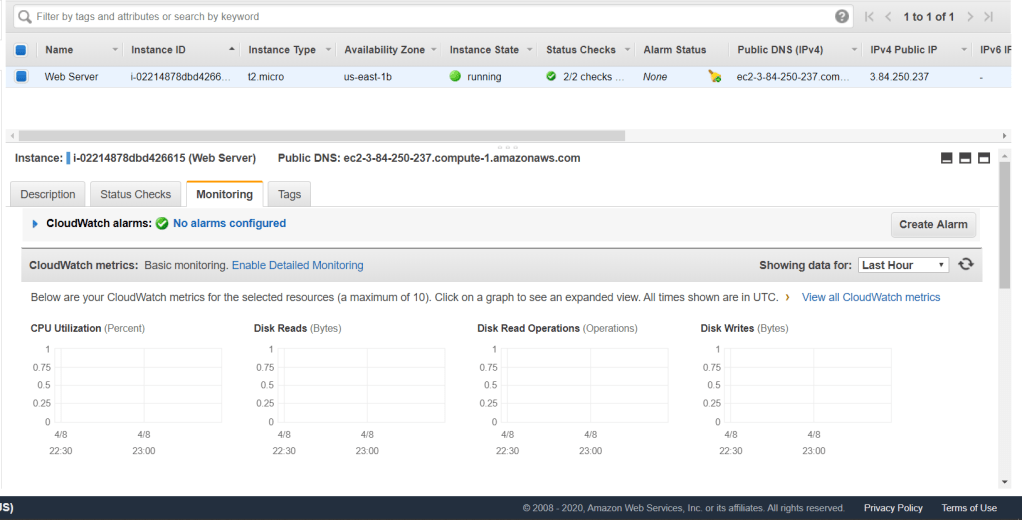This screenshot has width=1022, height=520.
Task: Minimize the instance details pane
Action: (x=947, y=158)
